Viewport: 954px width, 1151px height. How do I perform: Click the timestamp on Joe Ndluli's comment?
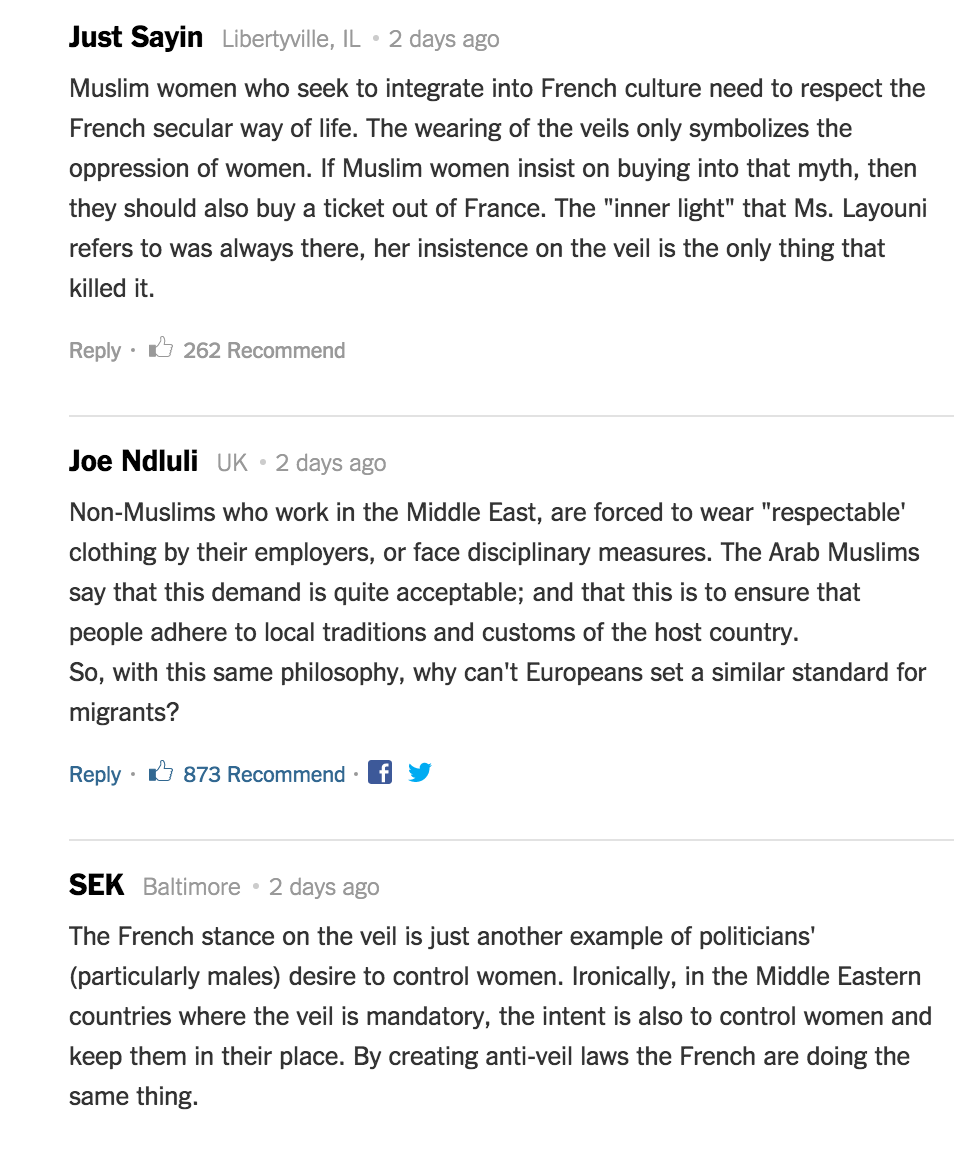(x=331, y=464)
